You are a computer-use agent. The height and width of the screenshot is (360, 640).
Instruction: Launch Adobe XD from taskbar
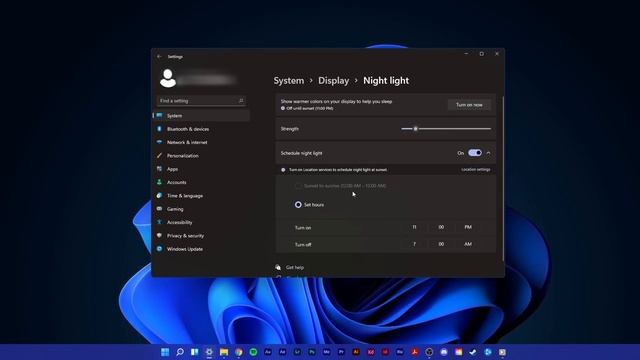(x=371, y=352)
